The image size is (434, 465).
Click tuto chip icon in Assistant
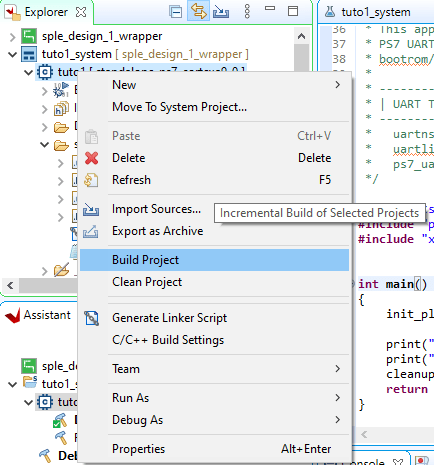(45, 402)
